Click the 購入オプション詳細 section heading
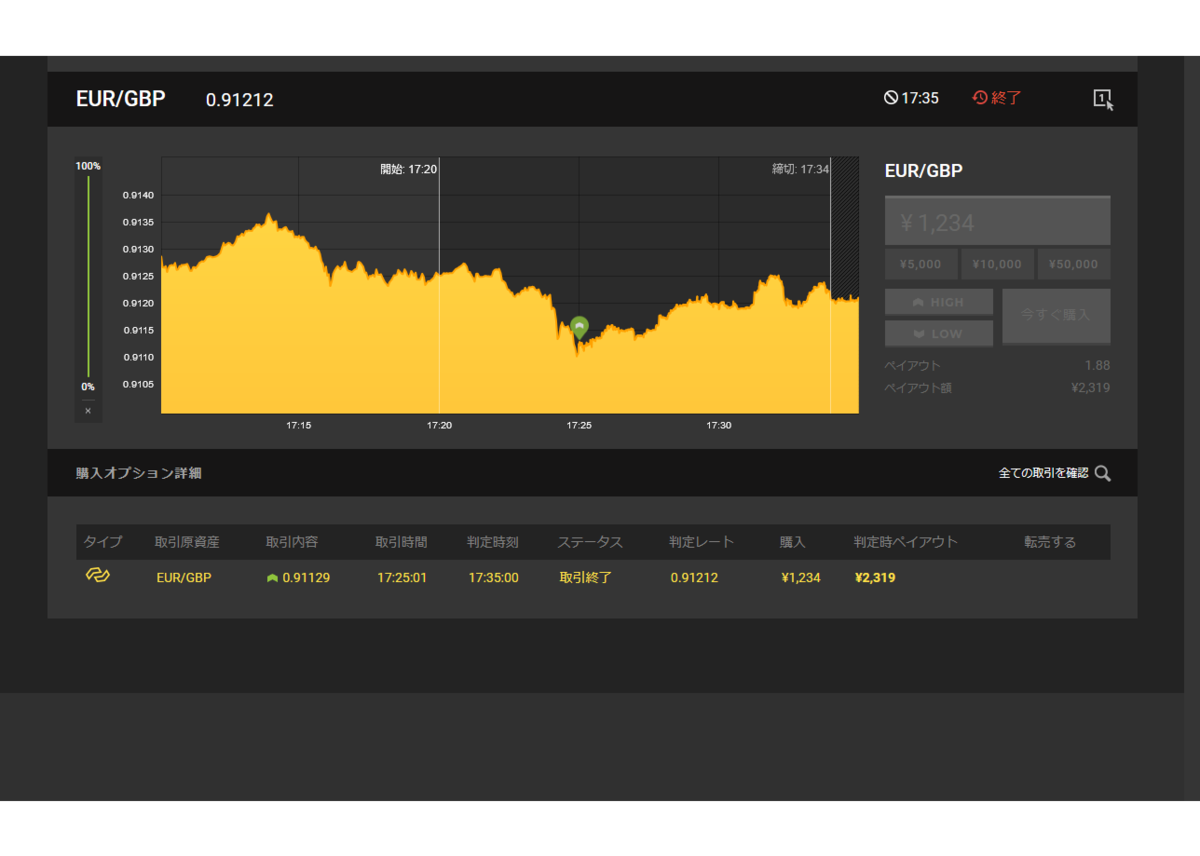The height and width of the screenshot is (856, 1200). pos(139,473)
